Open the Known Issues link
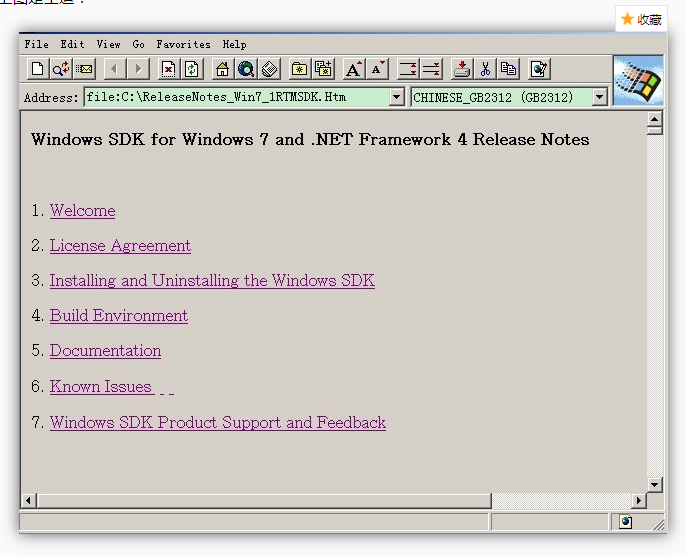Screen dimensions: 686x556 pyautogui.click(x=101, y=386)
